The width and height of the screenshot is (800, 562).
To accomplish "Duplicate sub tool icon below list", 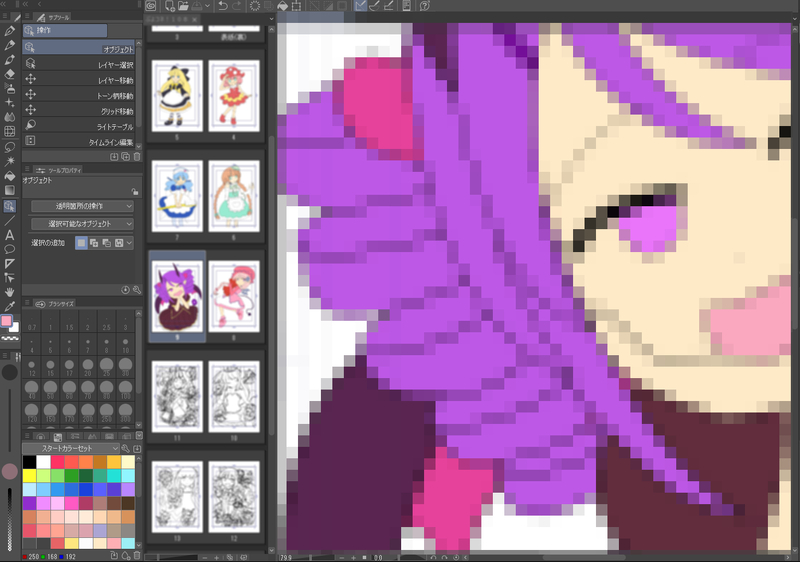I will click(x=126, y=157).
